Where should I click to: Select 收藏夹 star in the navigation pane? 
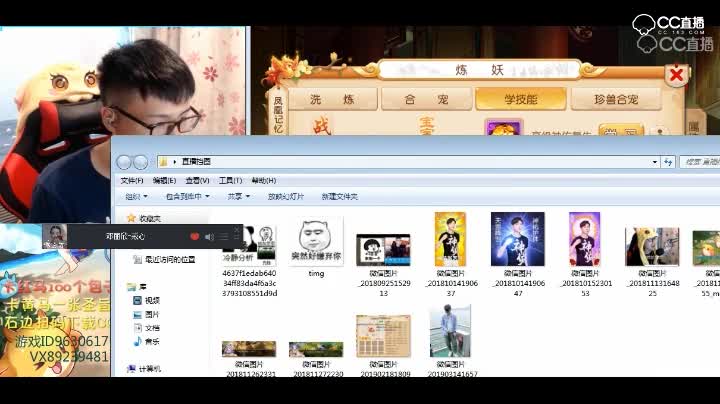[131, 218]
